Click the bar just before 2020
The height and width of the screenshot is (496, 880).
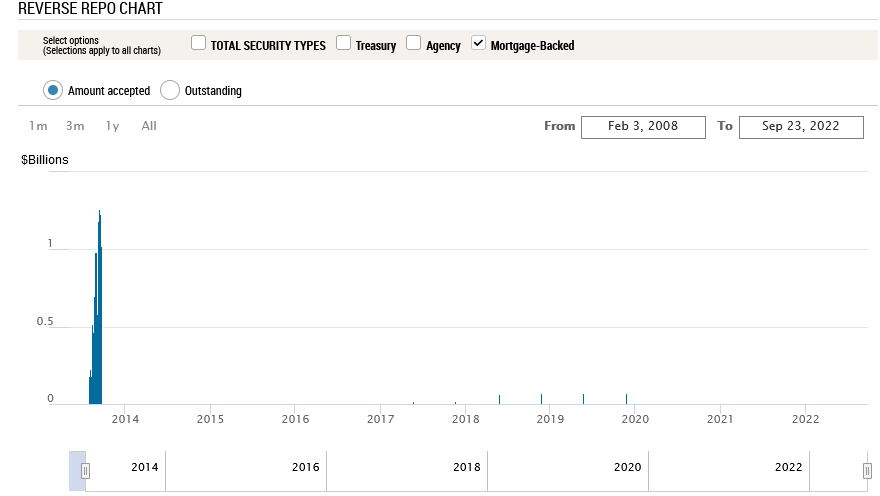tap(626, 399)
